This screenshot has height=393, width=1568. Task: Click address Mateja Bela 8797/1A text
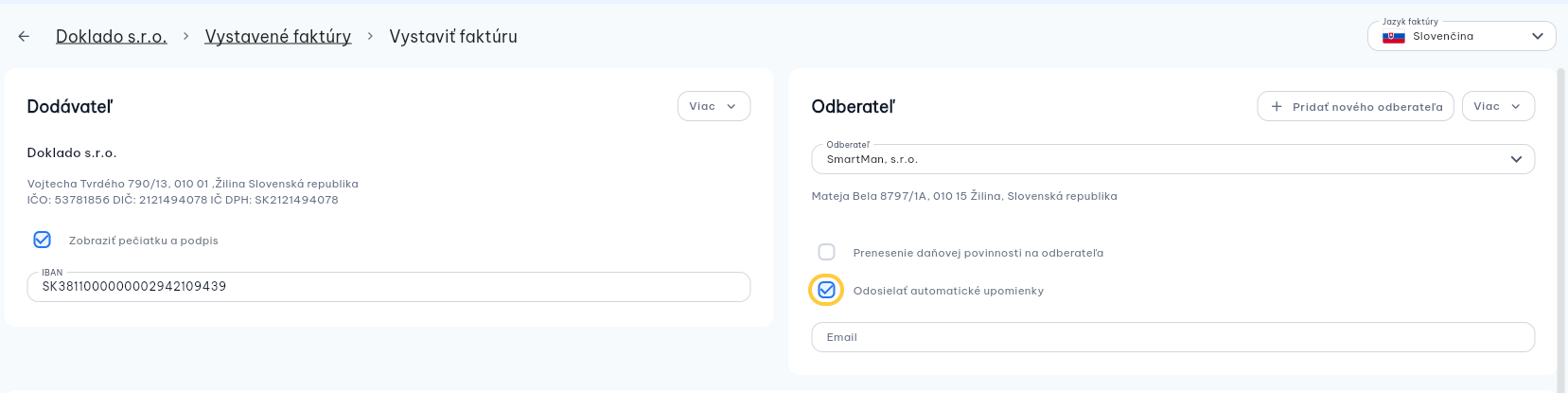[964, 196]
